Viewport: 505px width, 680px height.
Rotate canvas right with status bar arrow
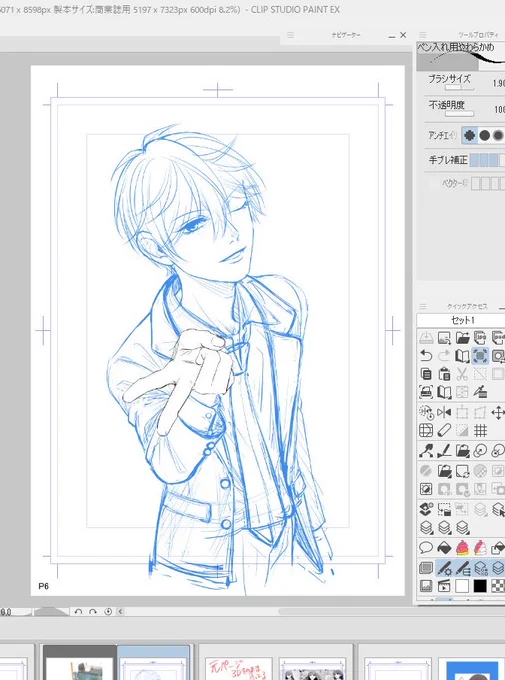pyautogui.click(x=93, y=611)
